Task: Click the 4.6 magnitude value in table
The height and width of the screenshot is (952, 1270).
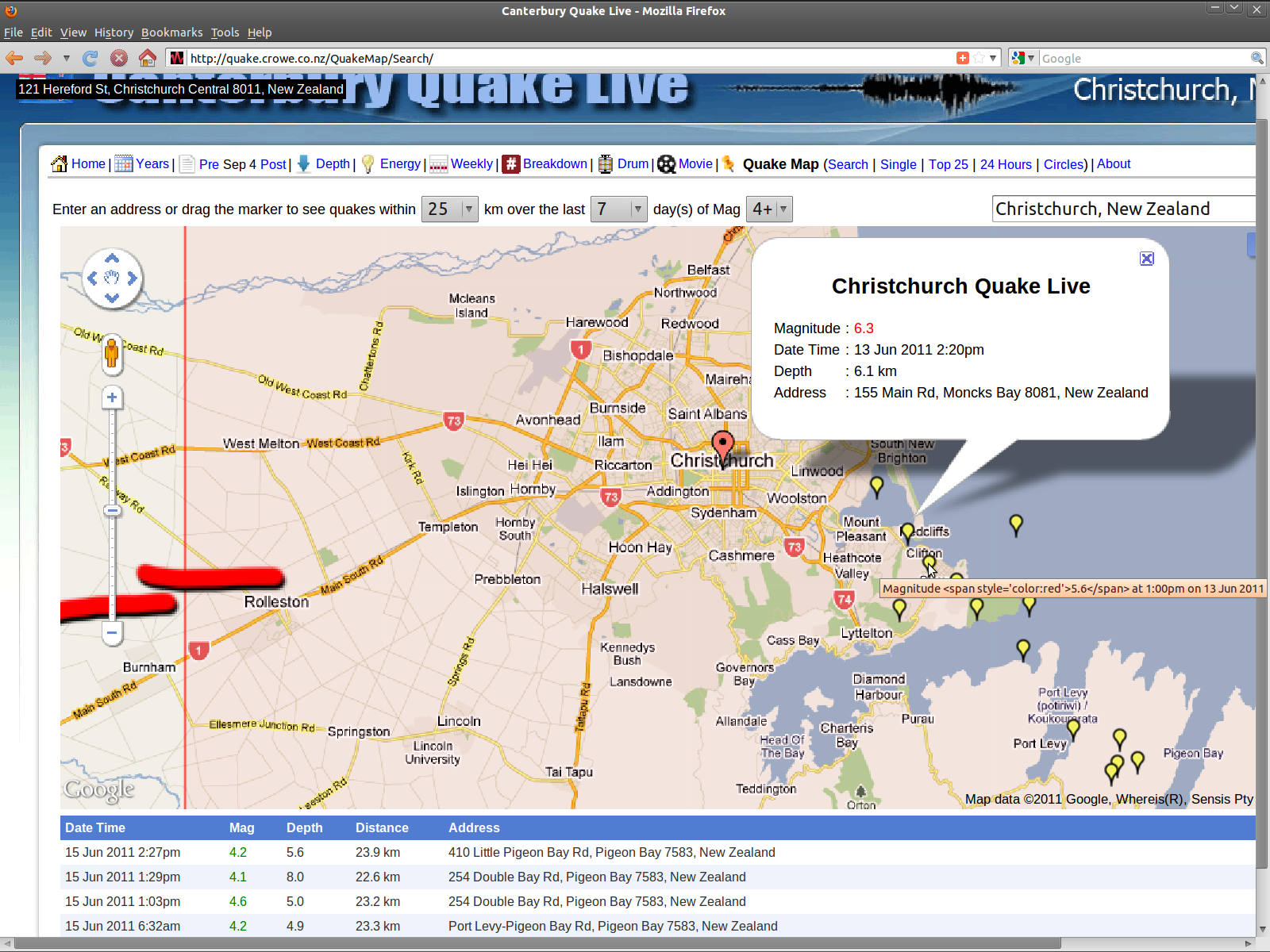Action: coord(238,901)
